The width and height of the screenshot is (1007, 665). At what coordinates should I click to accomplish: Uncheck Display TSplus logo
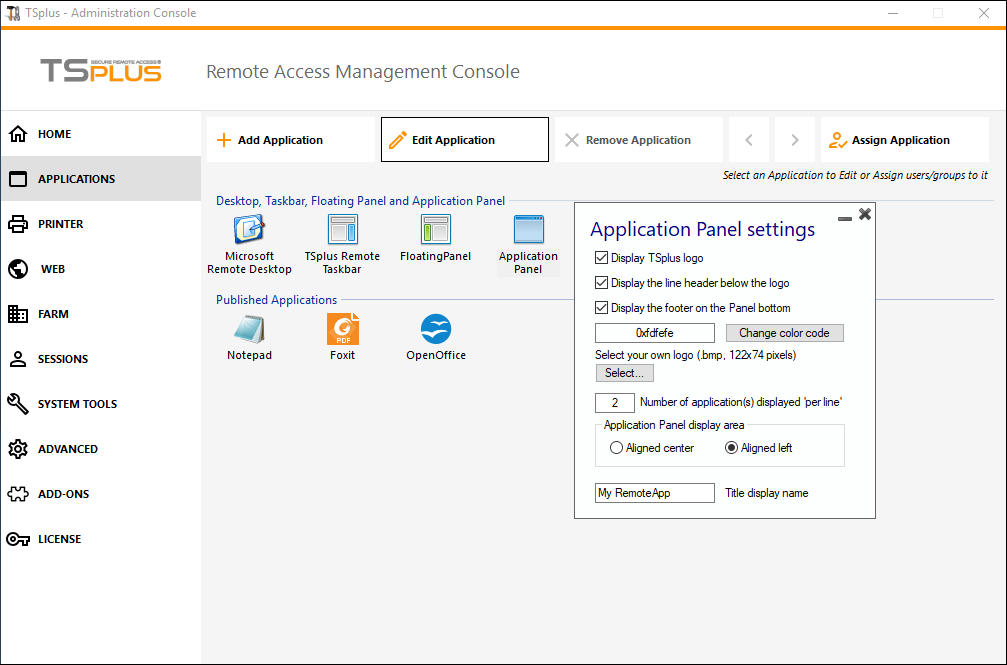click(x=601, y=258)
